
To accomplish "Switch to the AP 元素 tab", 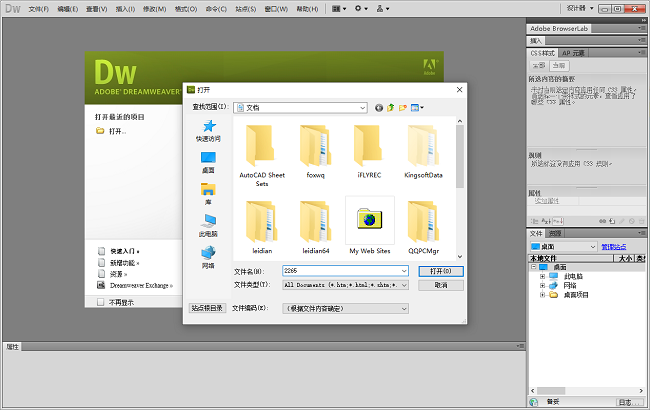I will click(x=573, y=52).
